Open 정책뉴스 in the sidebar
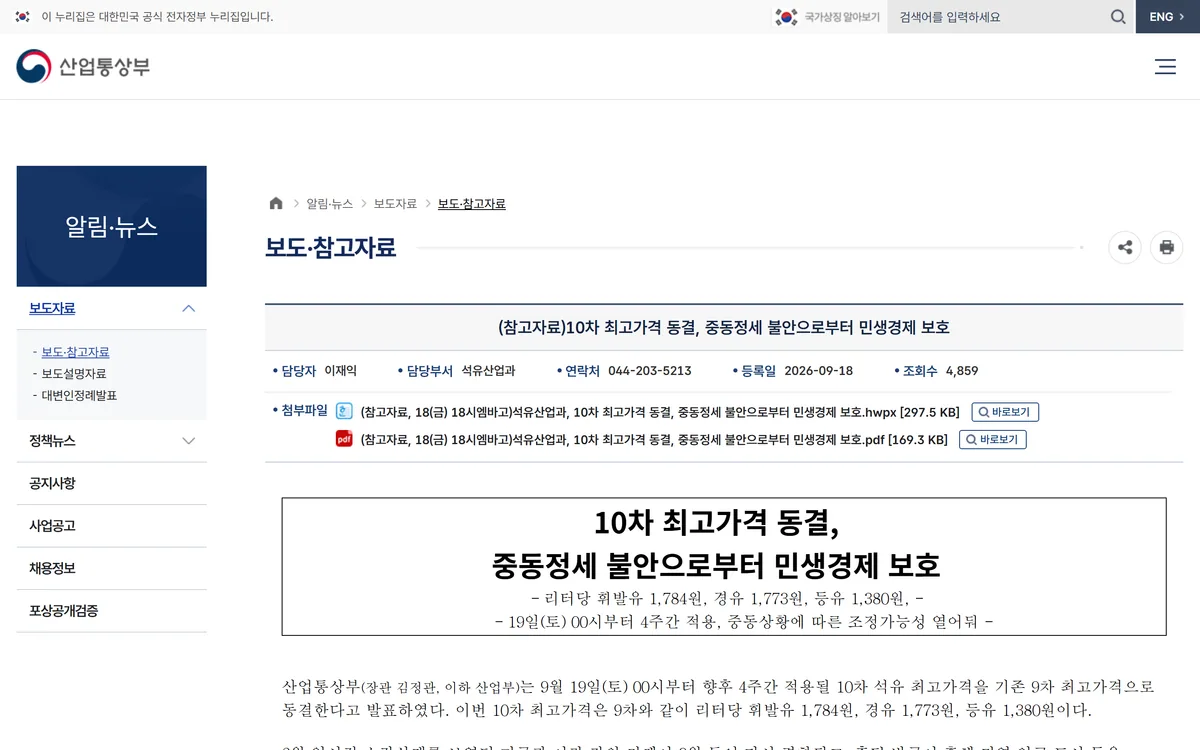The image size is (1200, 750). [52, 441]
